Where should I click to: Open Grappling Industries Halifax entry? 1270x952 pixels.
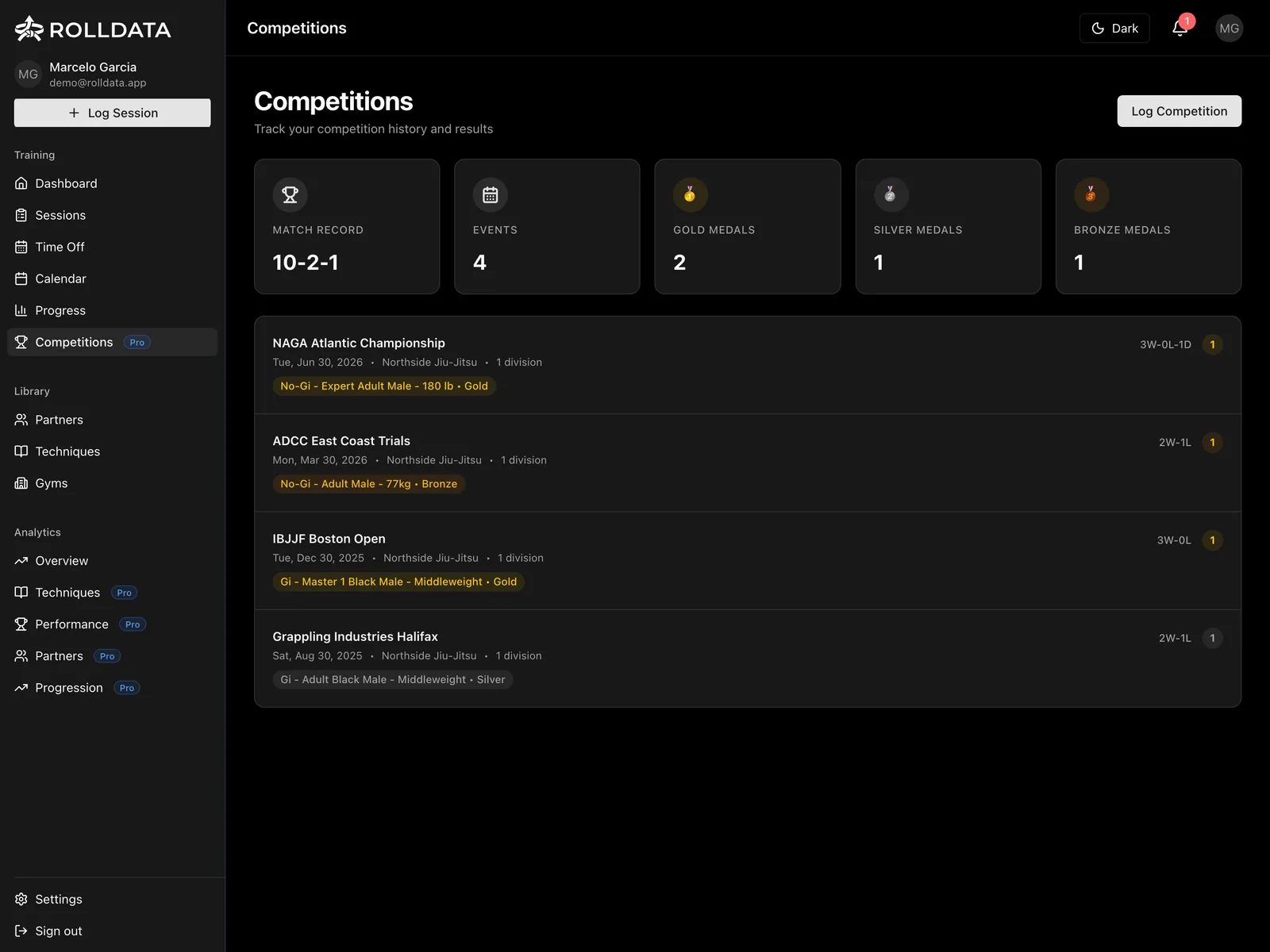click(748, 658)
